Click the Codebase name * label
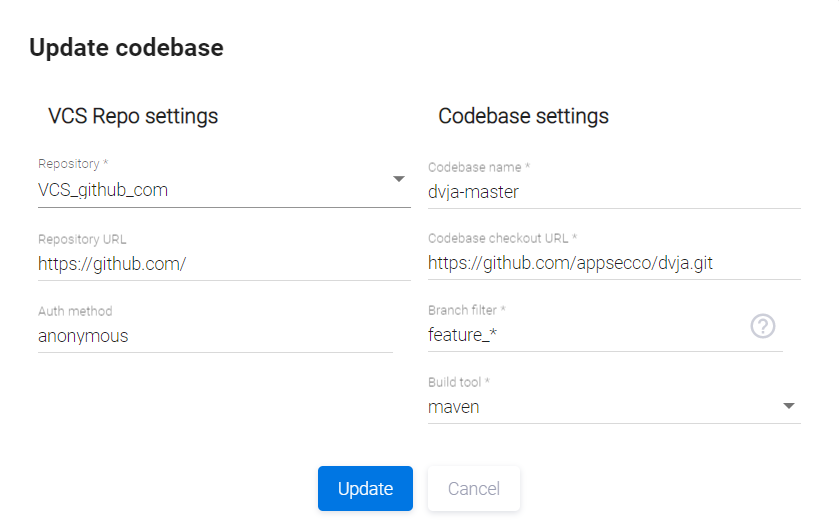839x523 pixels. (x=479, y=167)
